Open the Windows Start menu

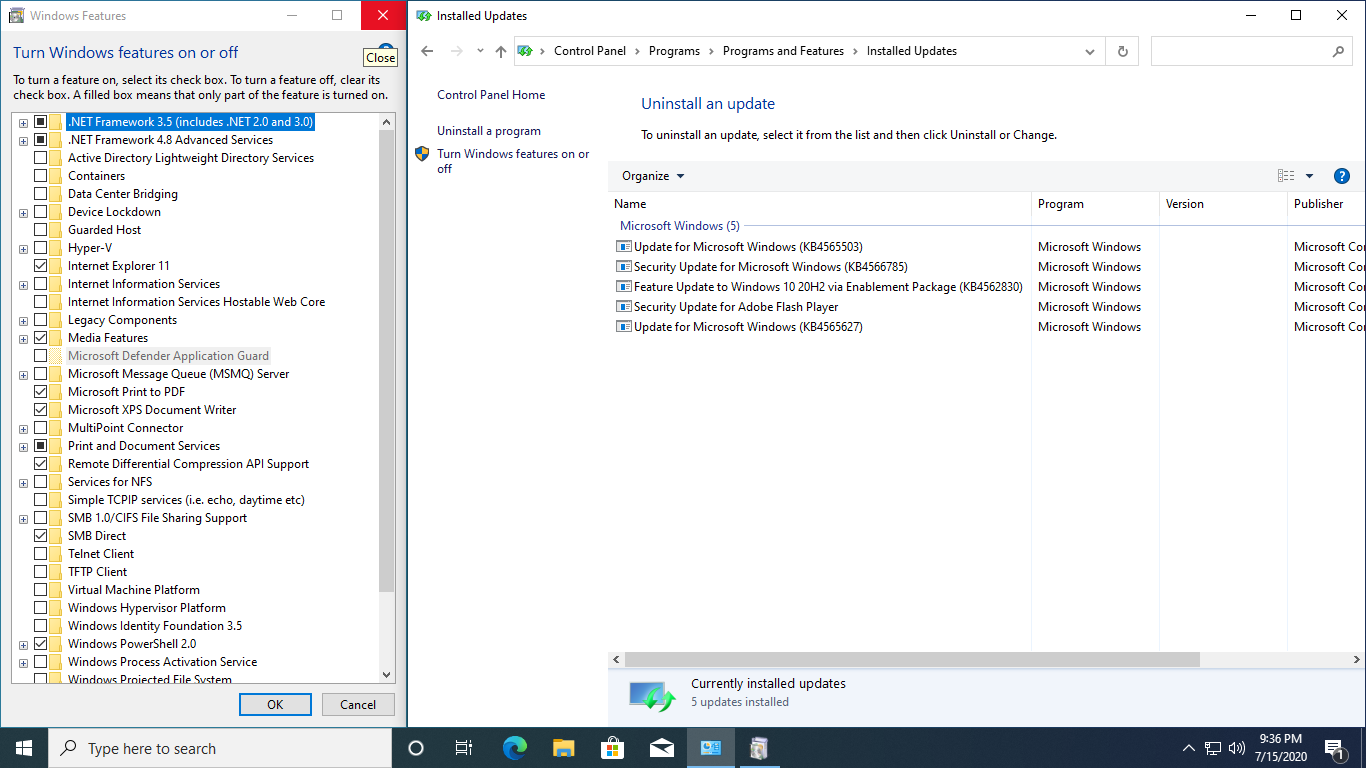pyautogui.click(x=24, y=748)
